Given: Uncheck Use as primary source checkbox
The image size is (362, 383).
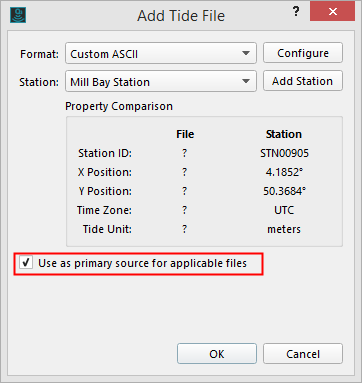Looking at the screenshot, I should coord(26,263).
